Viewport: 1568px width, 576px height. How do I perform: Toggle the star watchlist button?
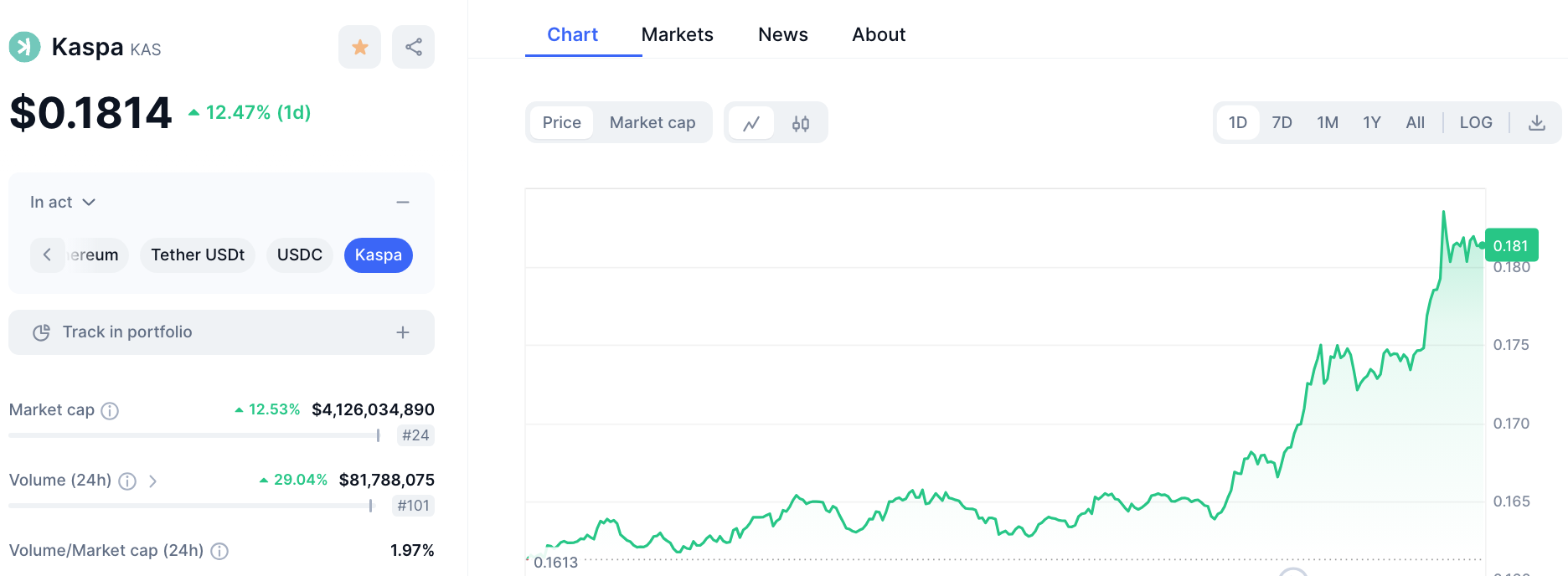[x=360, y=47]
